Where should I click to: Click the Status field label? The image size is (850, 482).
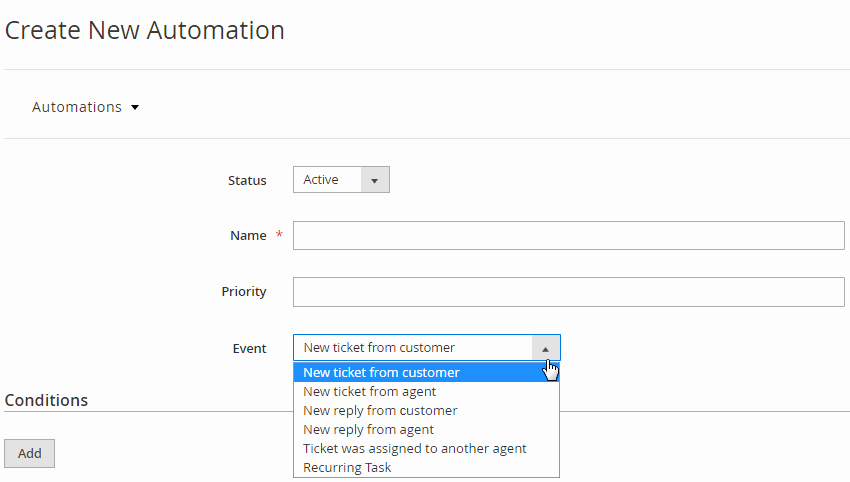(x=247, y=181)
